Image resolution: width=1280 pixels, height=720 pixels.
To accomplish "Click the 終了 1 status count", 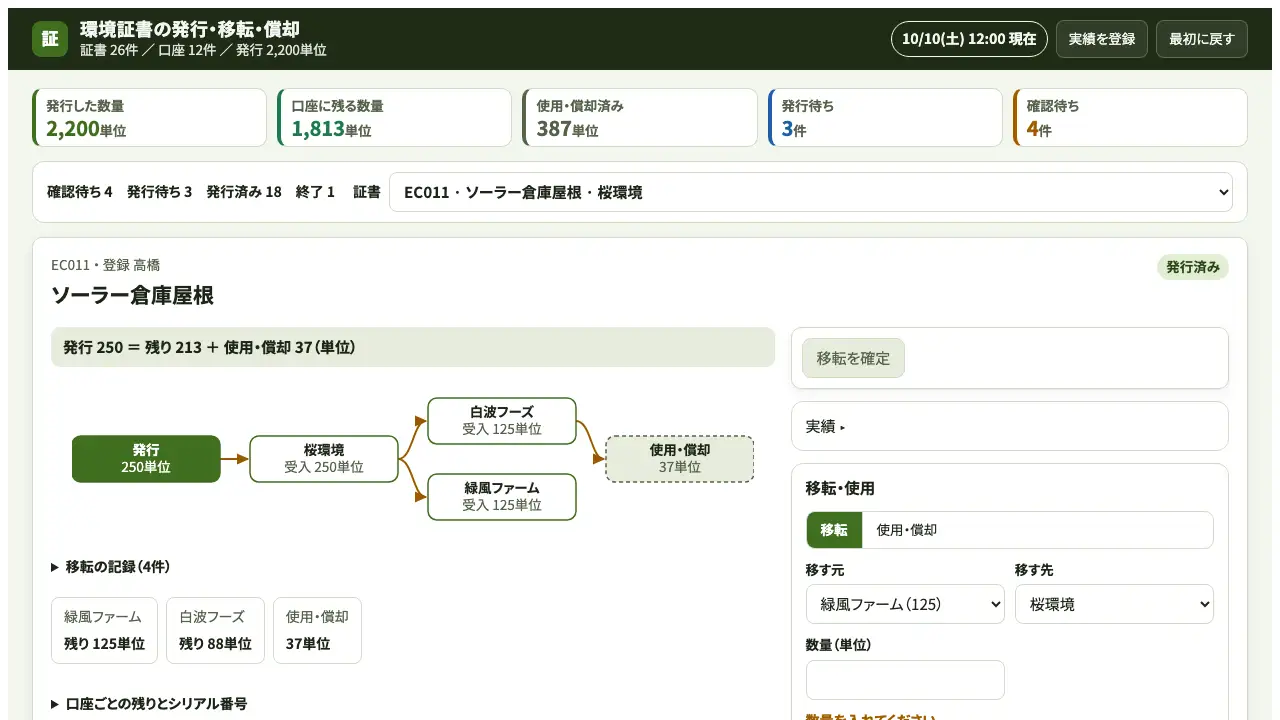I will click(316, 192).
